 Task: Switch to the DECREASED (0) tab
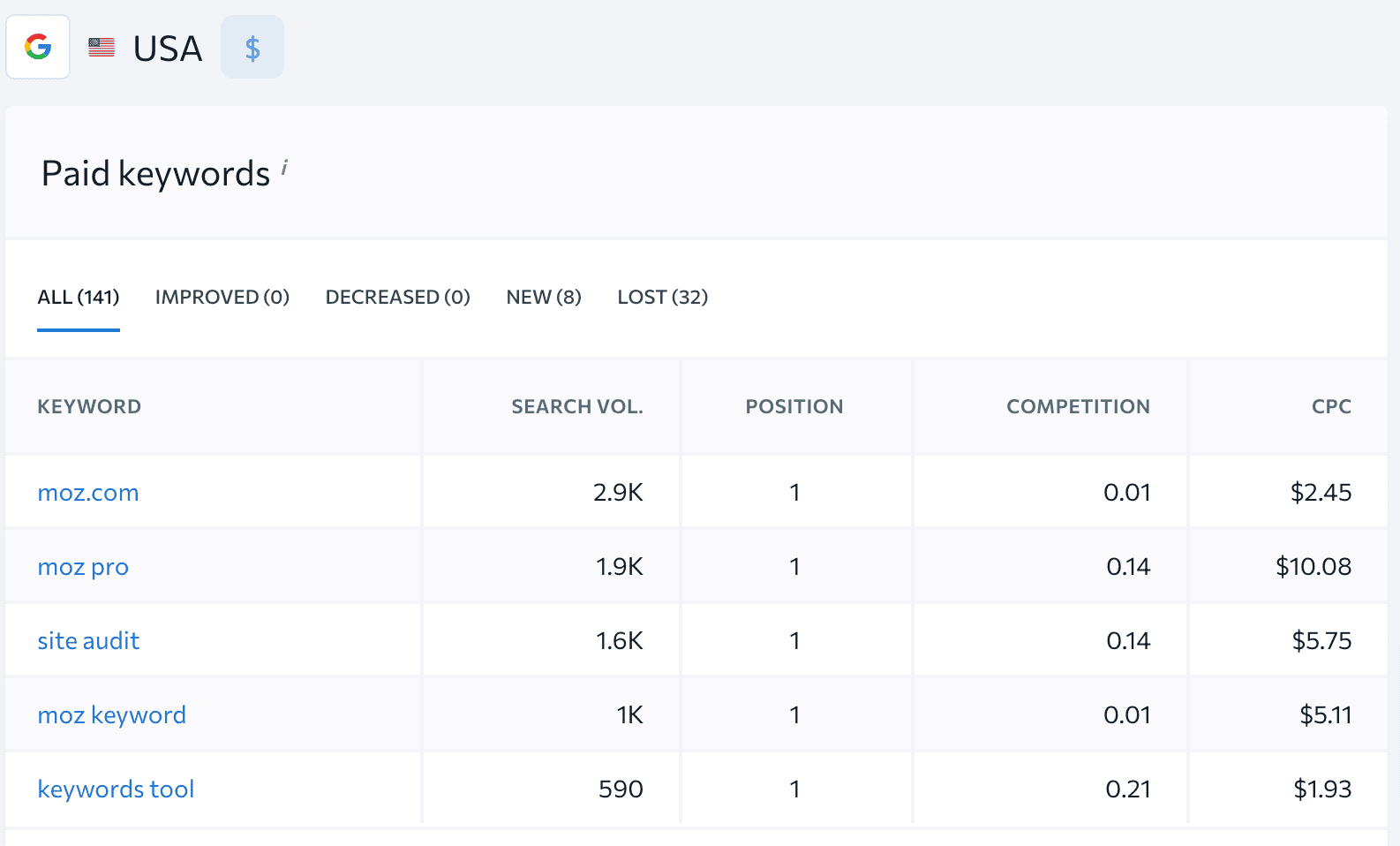click(x=398, y=297)
